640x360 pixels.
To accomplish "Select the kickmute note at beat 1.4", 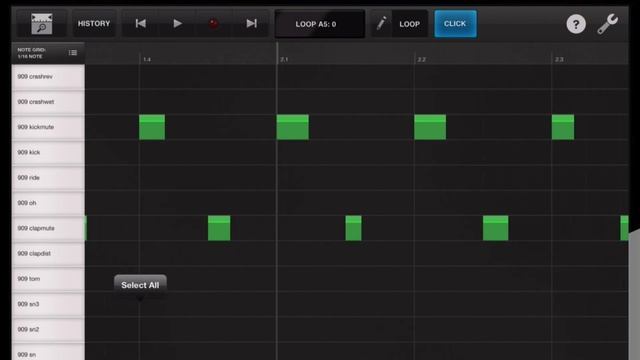I will click(152, 127).
